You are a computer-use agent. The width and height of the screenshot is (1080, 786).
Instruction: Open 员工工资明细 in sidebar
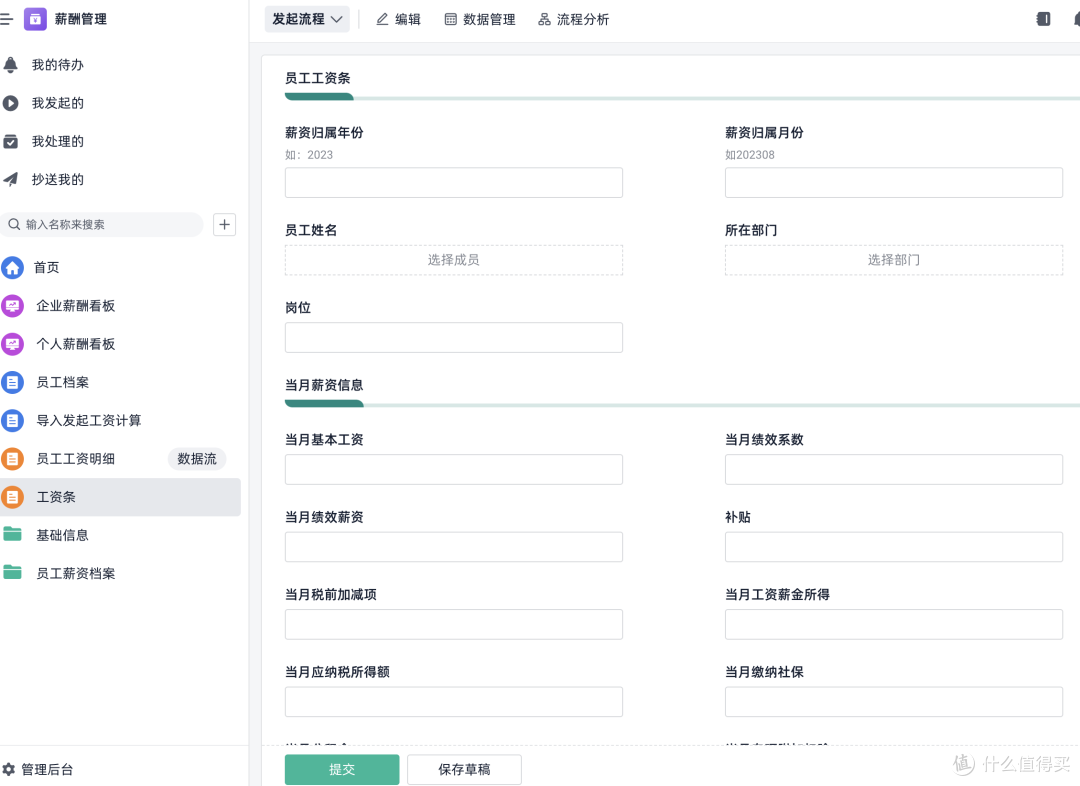(x=76, y=459)
